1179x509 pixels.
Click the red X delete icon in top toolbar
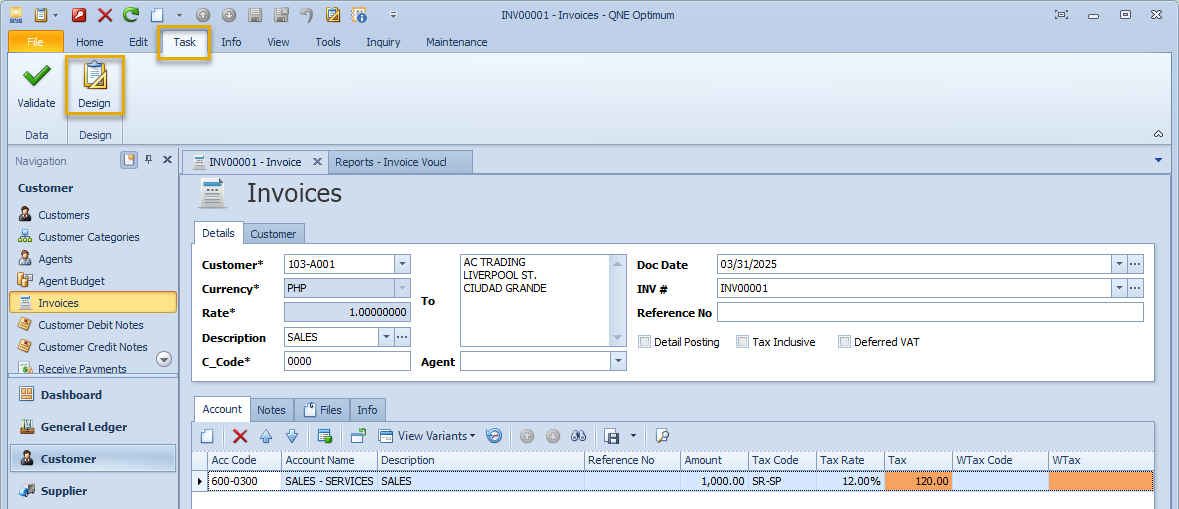point(105,14)
